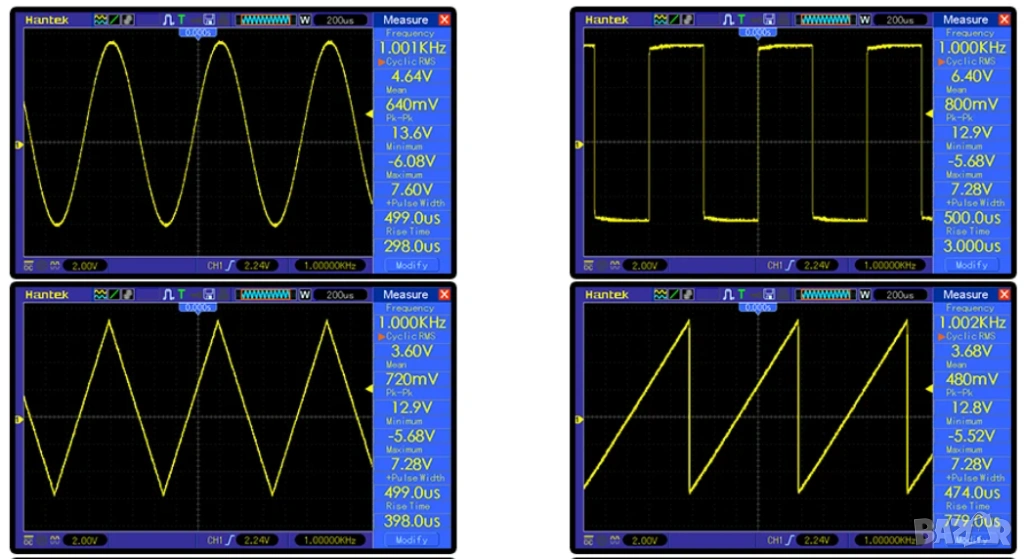Close Measure panel on sine wave scope
The image size is (1024, 559).
(445, 20)
